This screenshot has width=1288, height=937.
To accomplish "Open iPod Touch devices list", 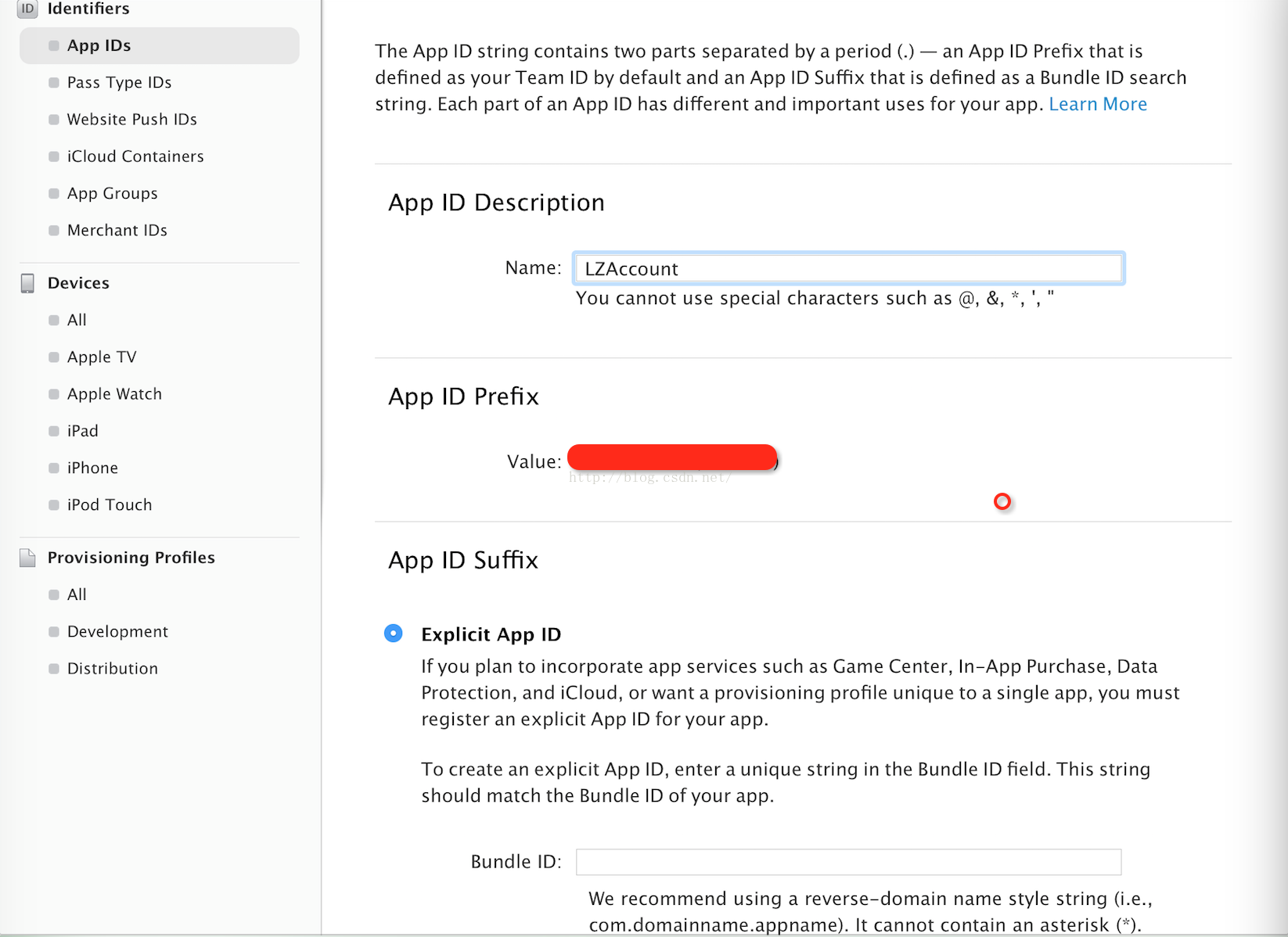I will (110, 504).
